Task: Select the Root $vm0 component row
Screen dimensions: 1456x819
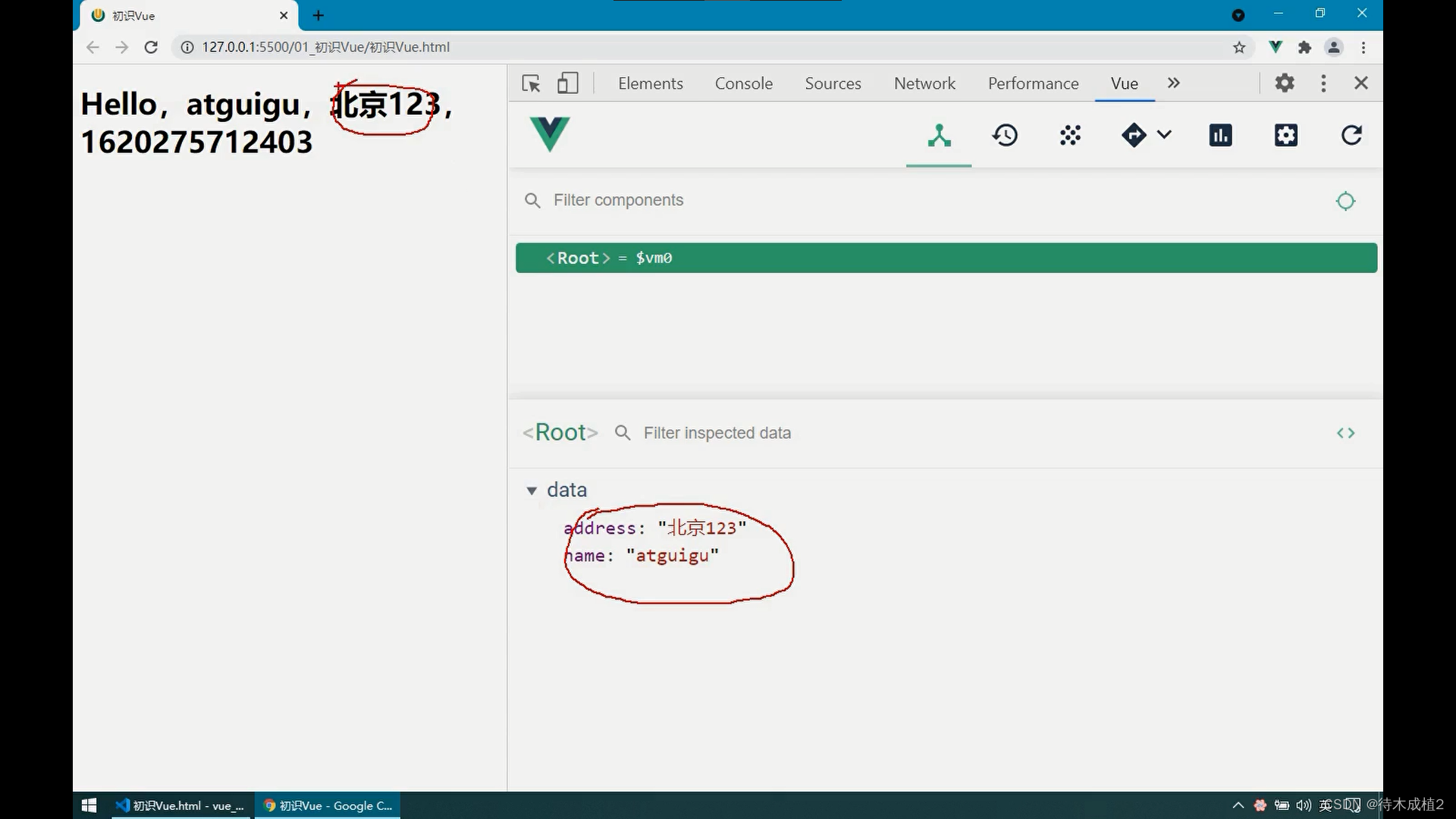Action: (946, 258)
